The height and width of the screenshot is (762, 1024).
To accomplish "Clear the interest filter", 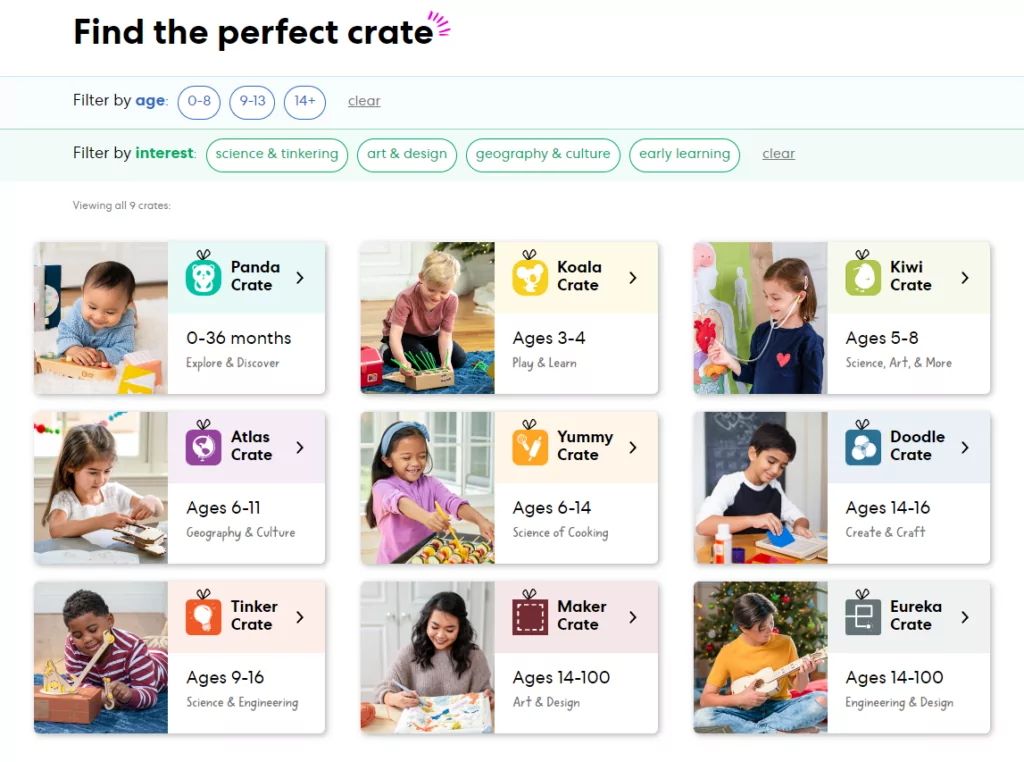I will click(778, 154).
